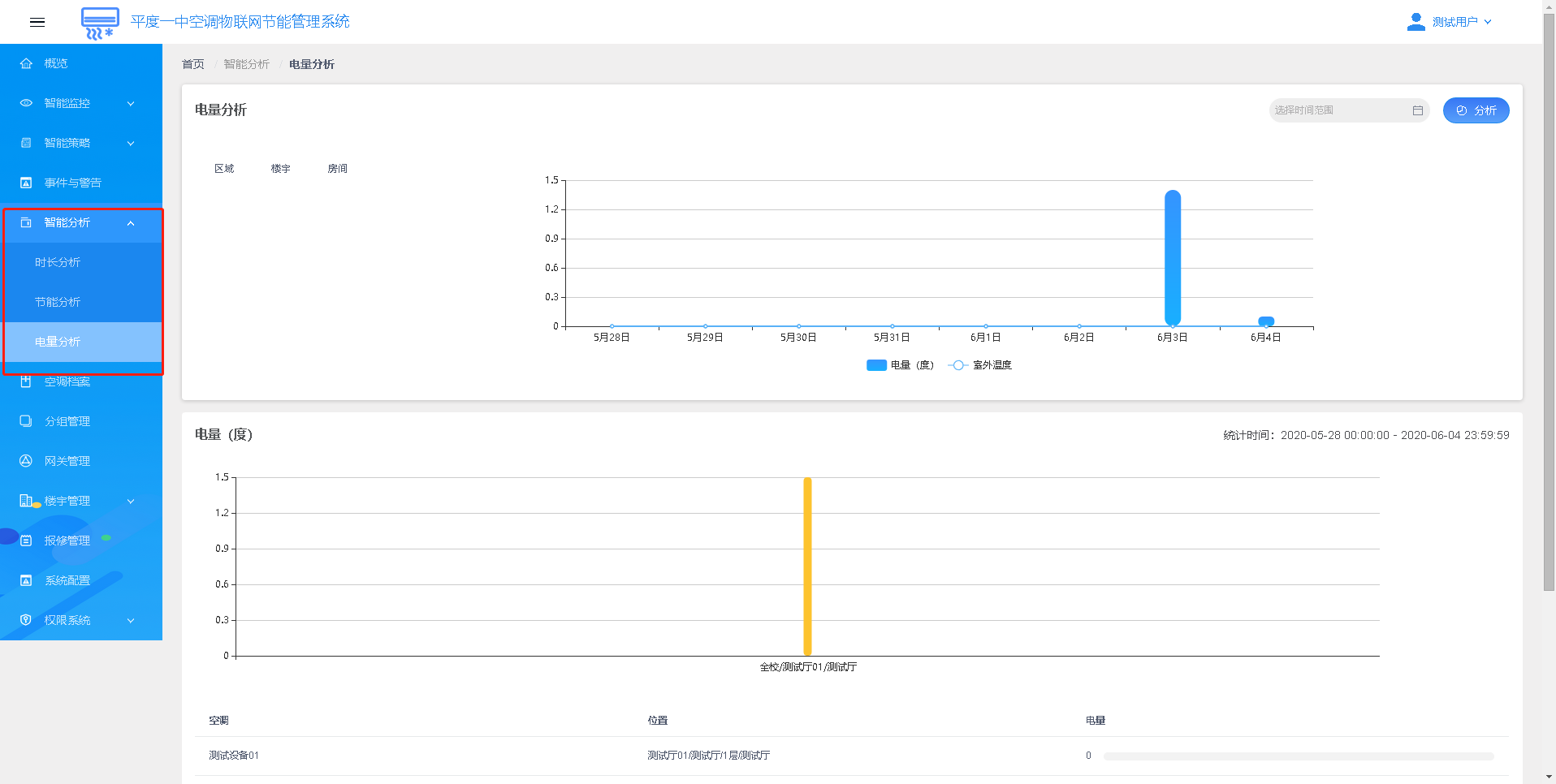
Task: Go to 首页 breadcrumb link
Action: tap(193, 64)
